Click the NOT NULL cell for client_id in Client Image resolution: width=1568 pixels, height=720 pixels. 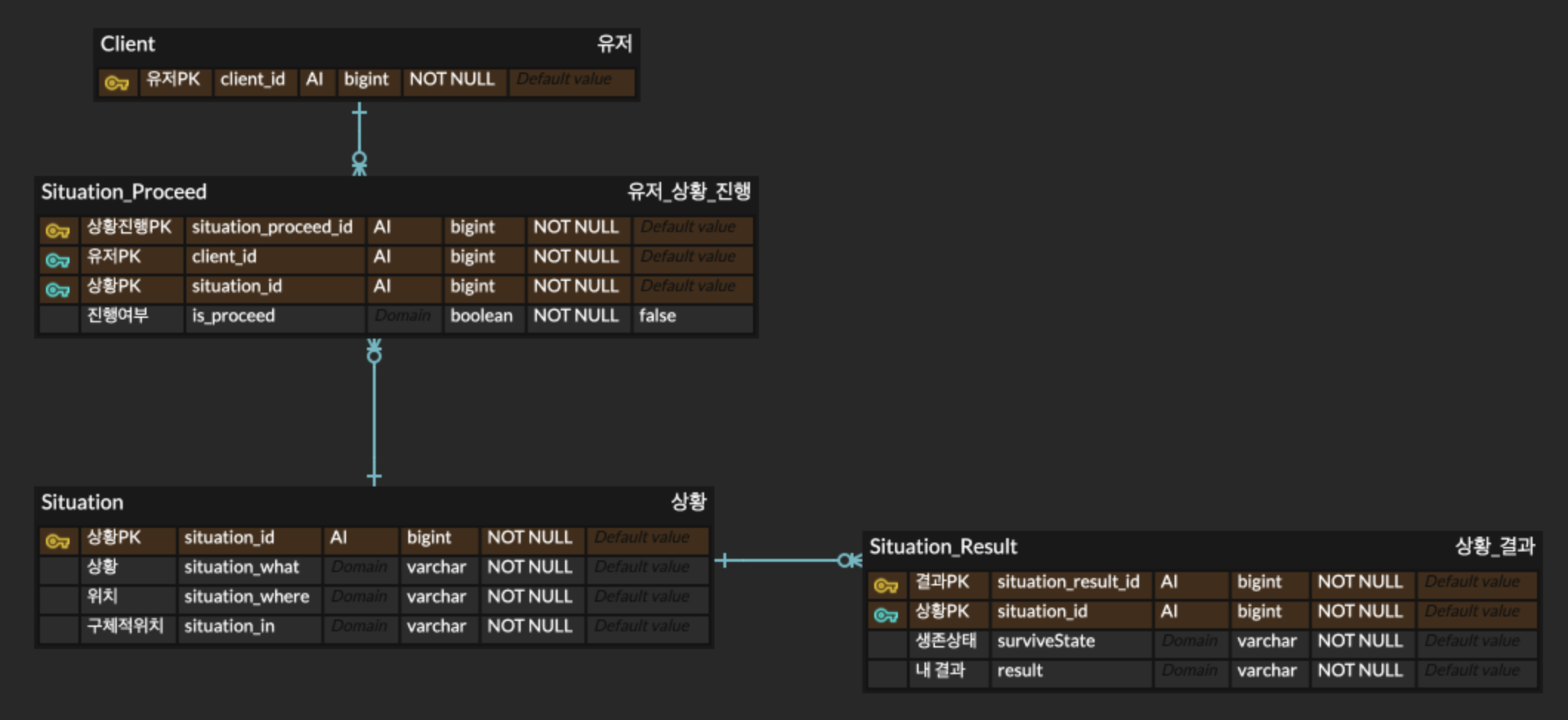point(453,80)
